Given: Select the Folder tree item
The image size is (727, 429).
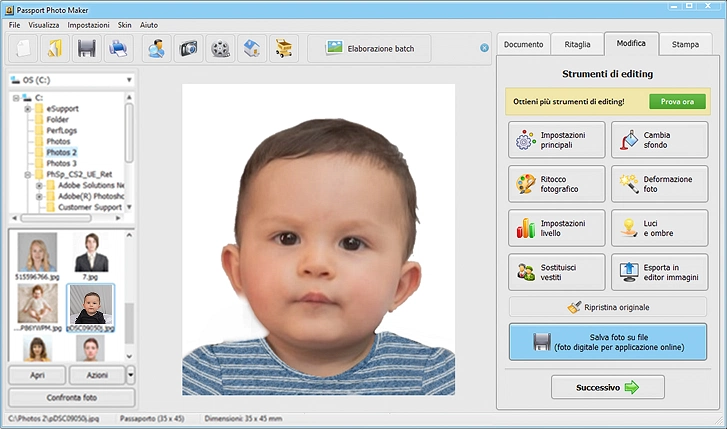Looking at the screenshot, I should pos(57,119).
